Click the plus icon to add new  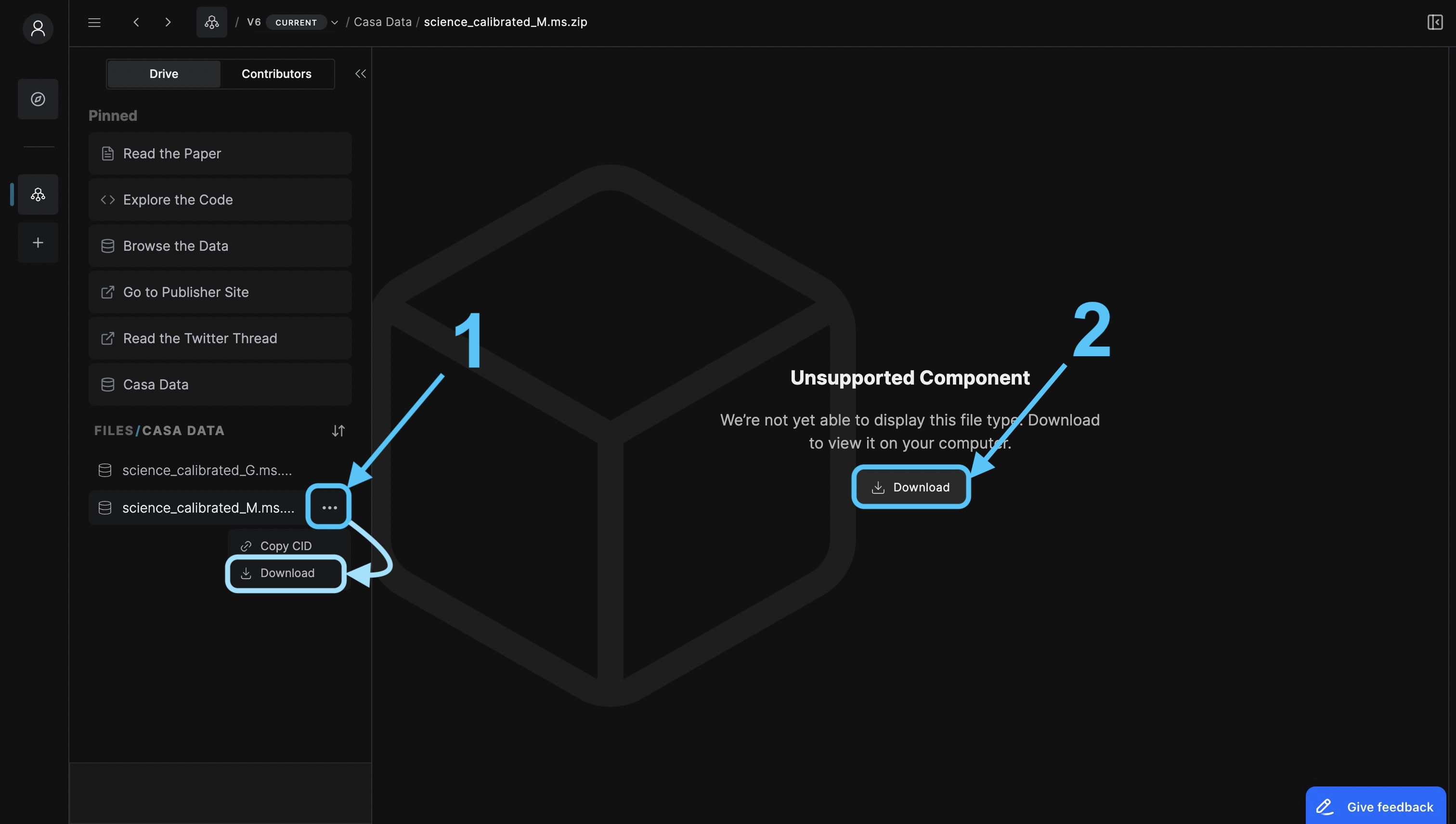38,243
